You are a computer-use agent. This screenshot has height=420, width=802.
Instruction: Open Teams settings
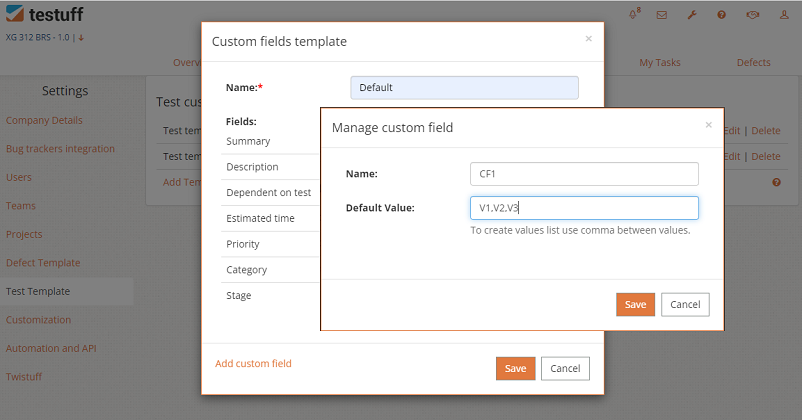click(20, 206)
